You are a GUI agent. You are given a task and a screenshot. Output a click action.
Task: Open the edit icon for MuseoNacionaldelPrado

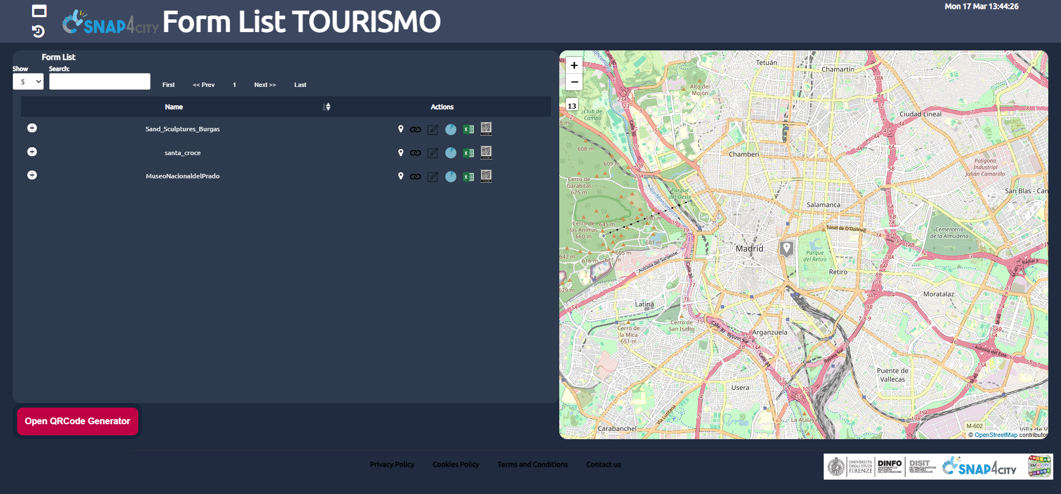click(433, 177)
